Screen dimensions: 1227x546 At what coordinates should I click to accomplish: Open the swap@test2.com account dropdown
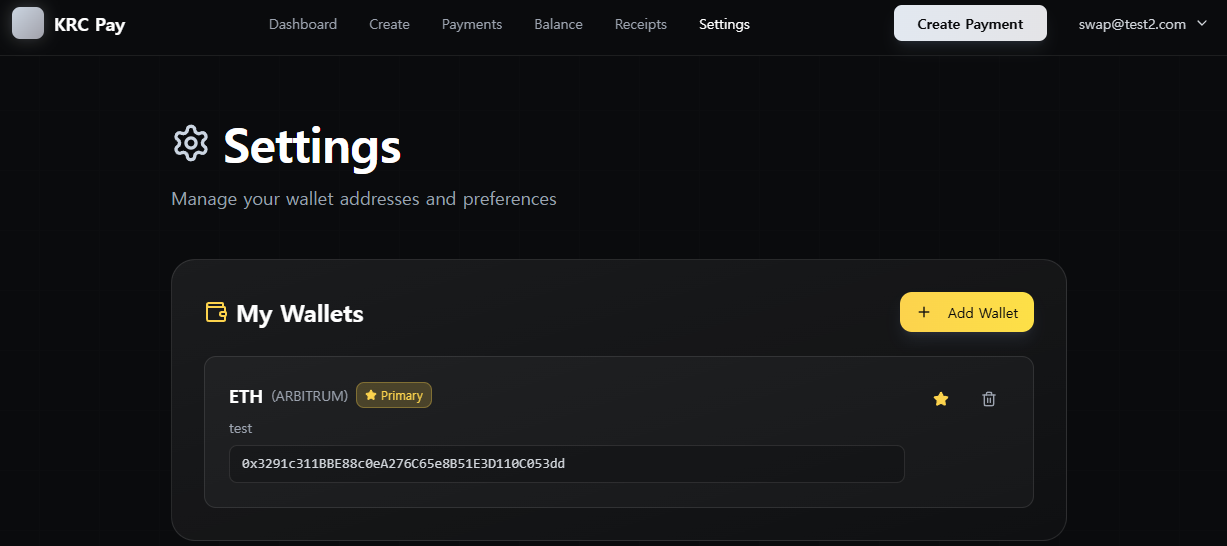(1143, 24)
